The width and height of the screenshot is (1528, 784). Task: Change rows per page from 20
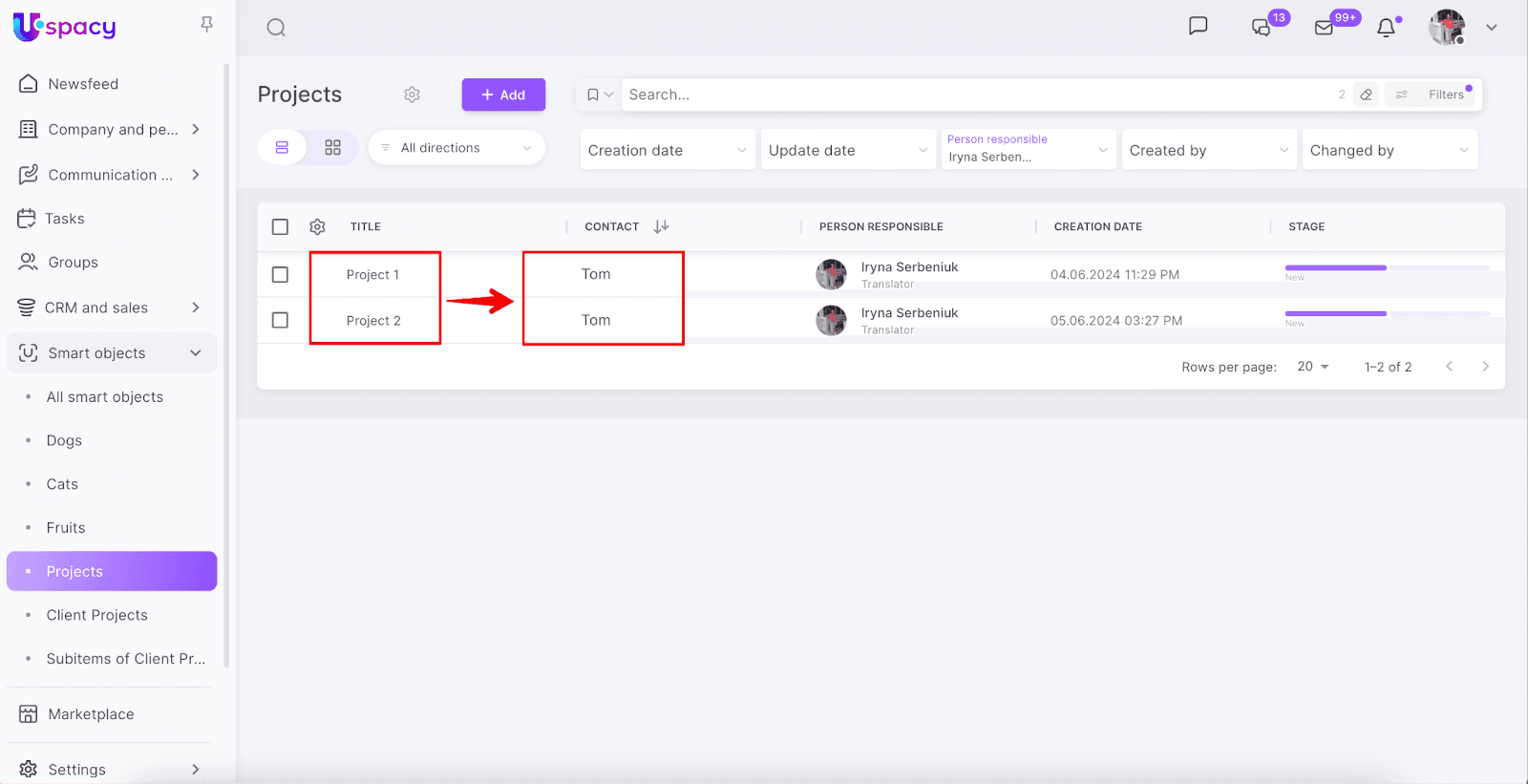click(x=1313, y=367)
